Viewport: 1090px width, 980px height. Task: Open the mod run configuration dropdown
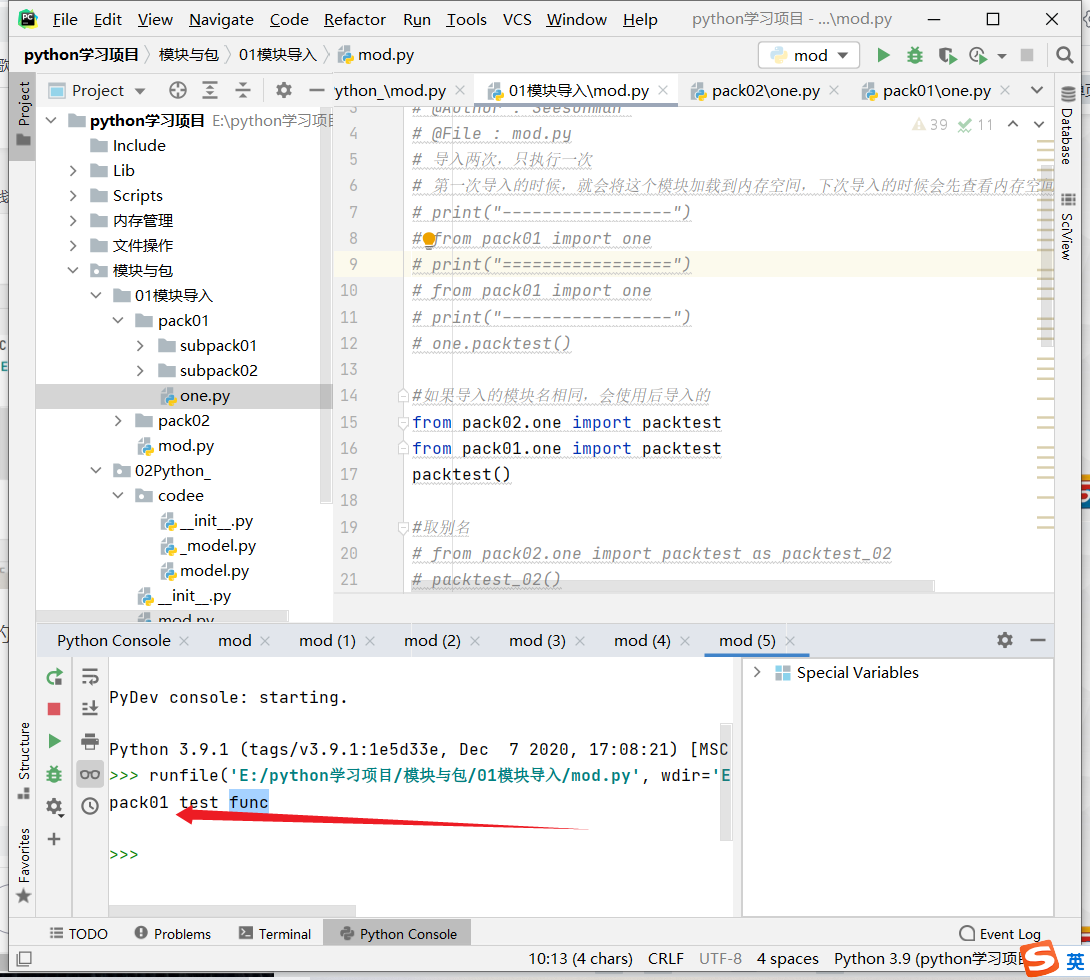coord(808,55)
